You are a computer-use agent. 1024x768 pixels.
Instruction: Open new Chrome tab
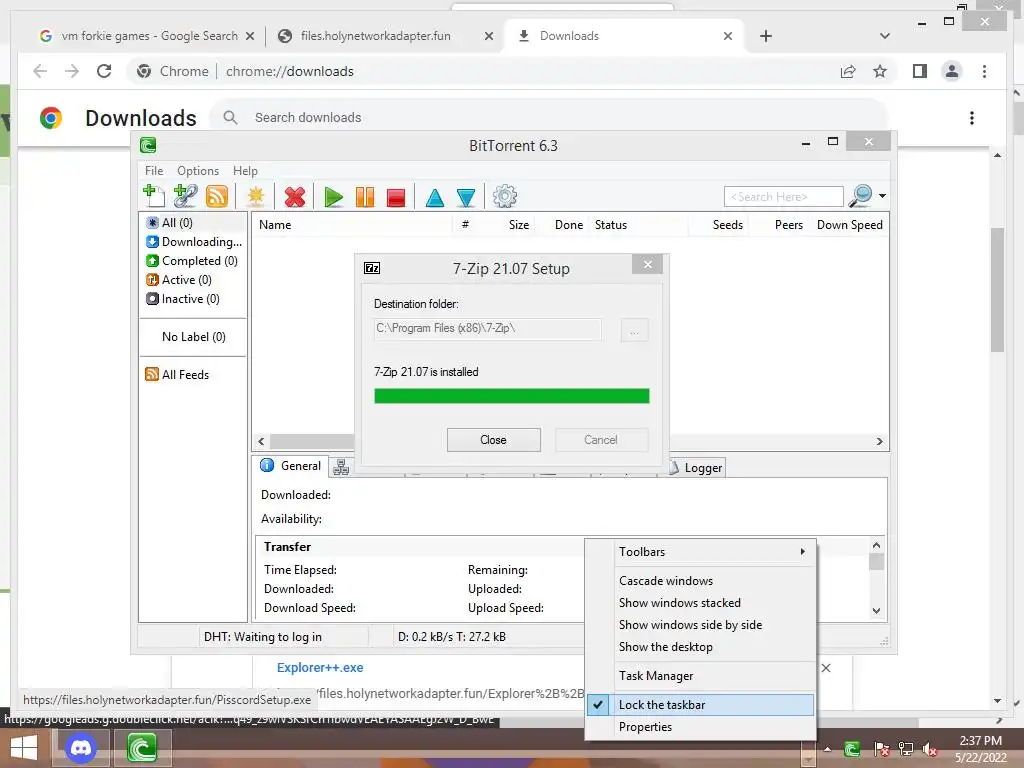[766, 36]
